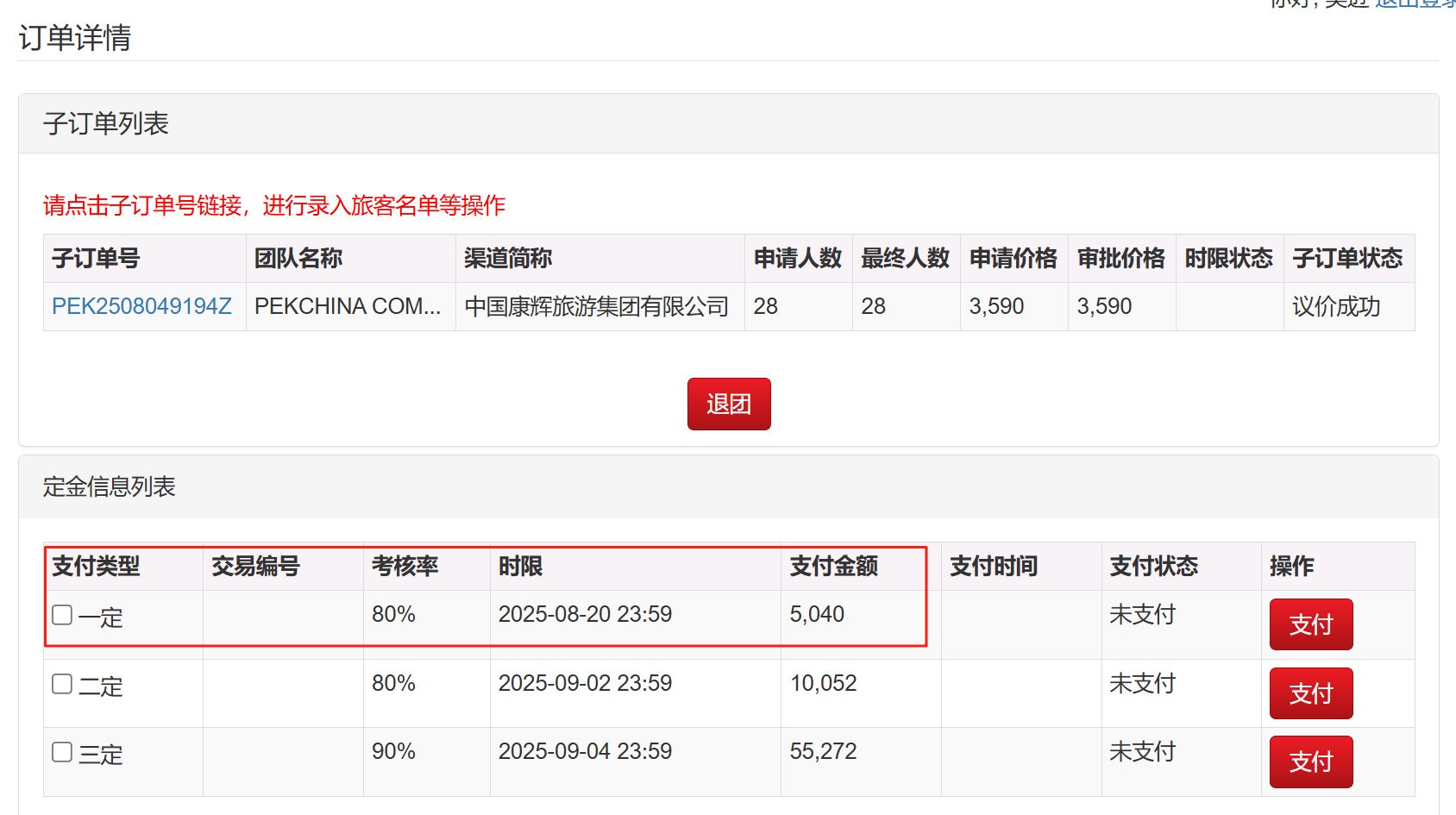This screenshot has height=815, width=1456.
Task: Click the red 退团 button
Action: point(728,404)
